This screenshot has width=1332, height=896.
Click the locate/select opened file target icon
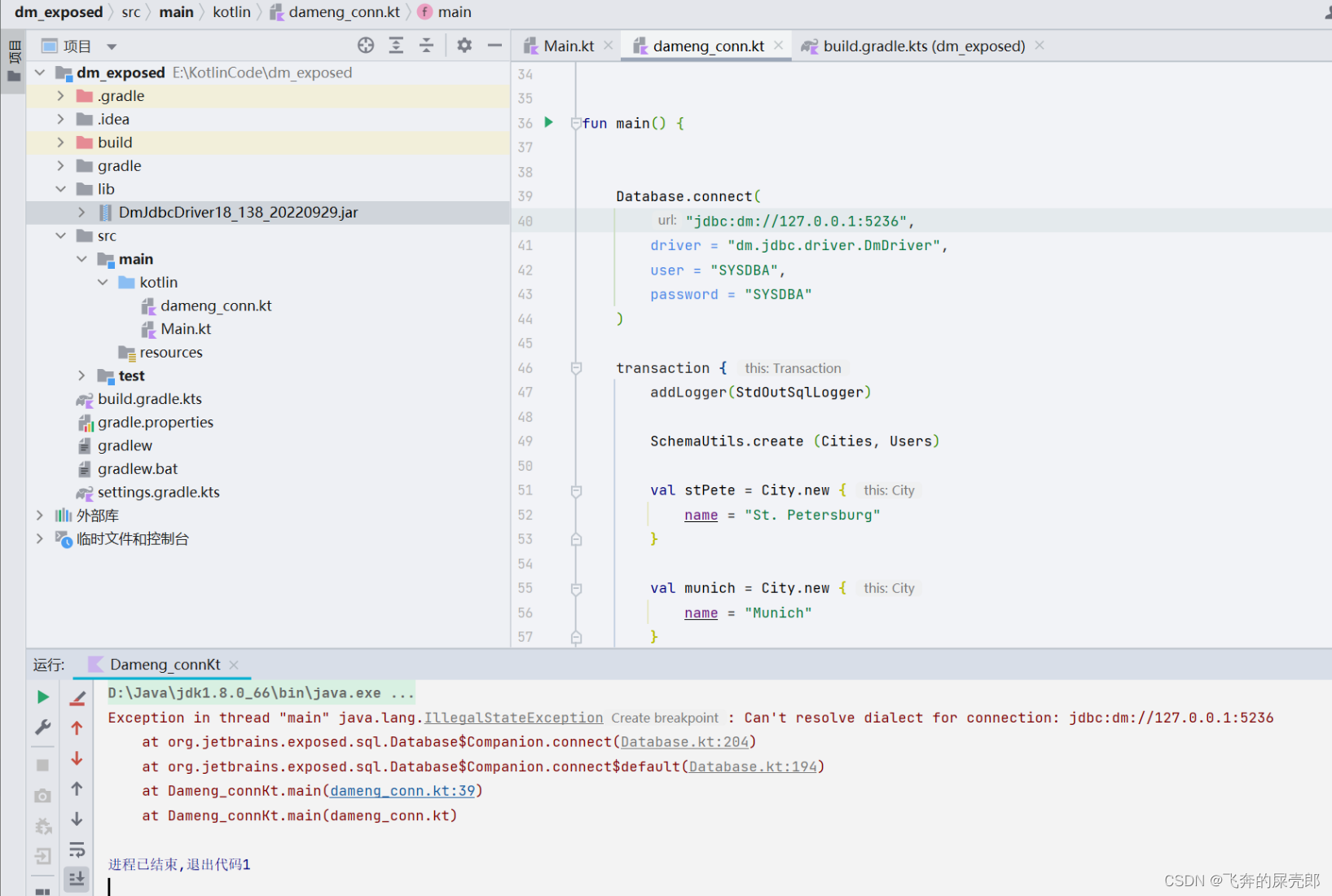[366, 46]
